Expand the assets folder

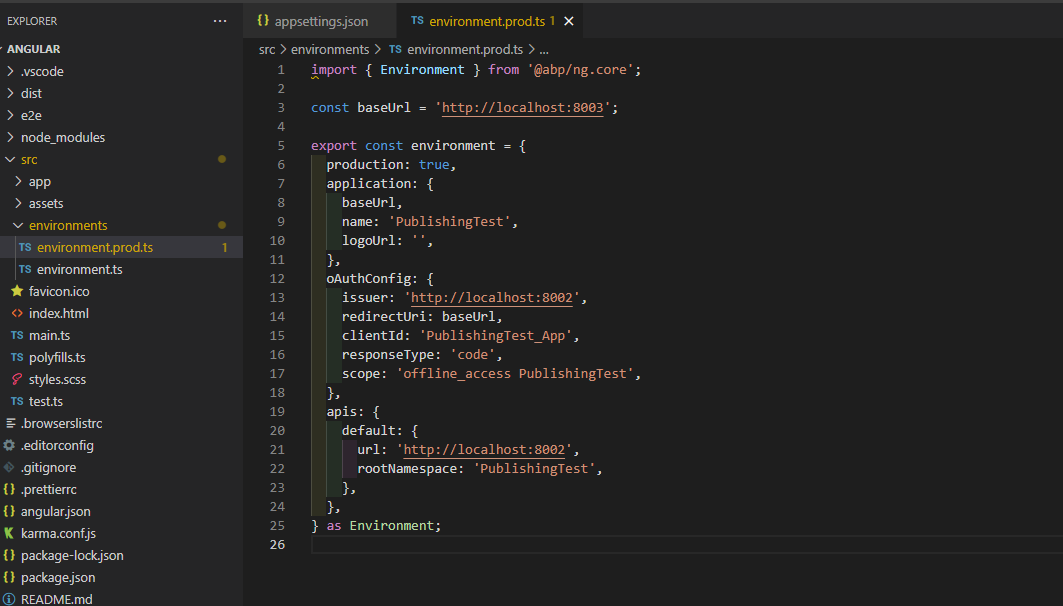[x=46, y=203]
